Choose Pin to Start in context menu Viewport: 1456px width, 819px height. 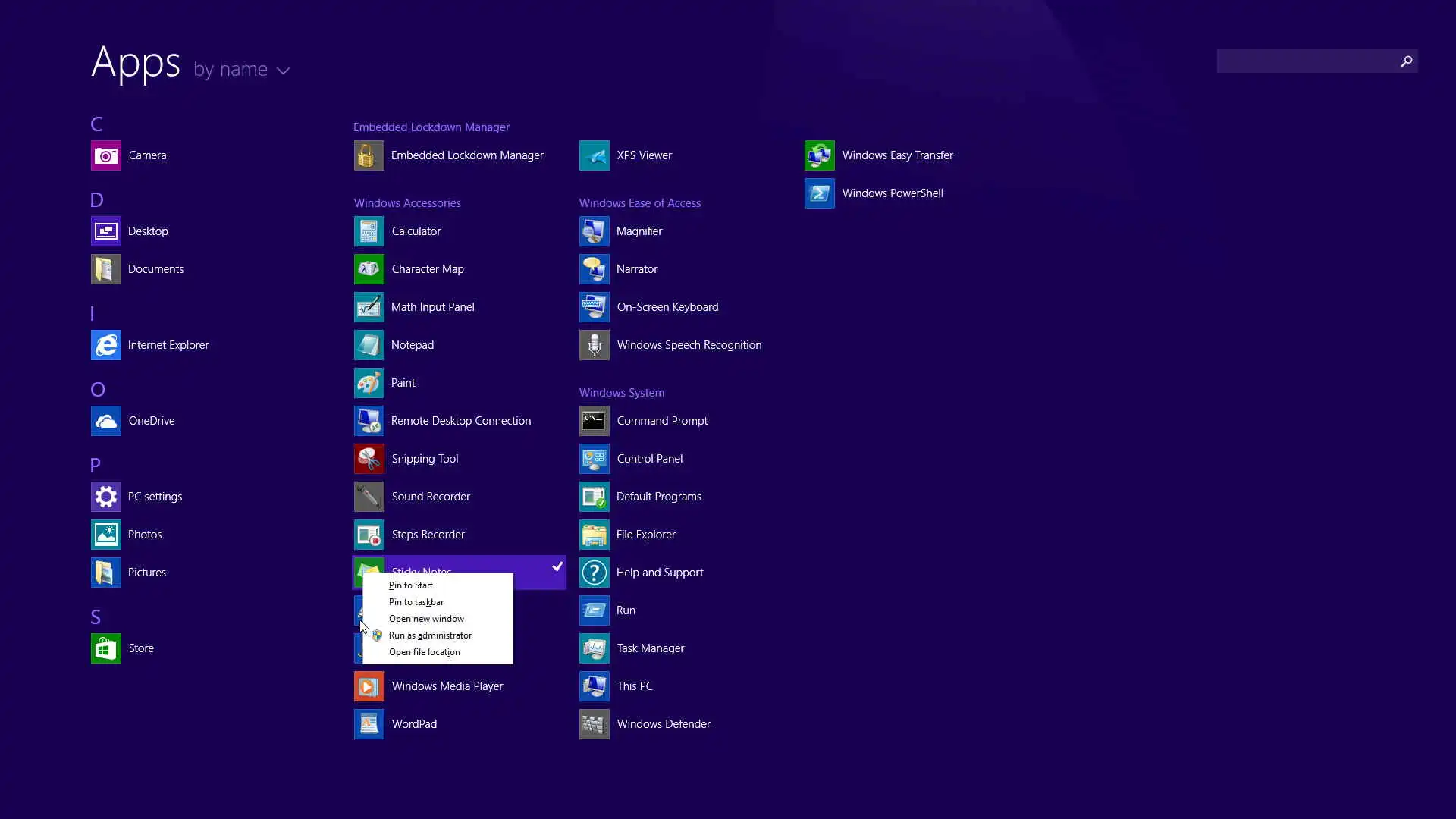(411, 585)
